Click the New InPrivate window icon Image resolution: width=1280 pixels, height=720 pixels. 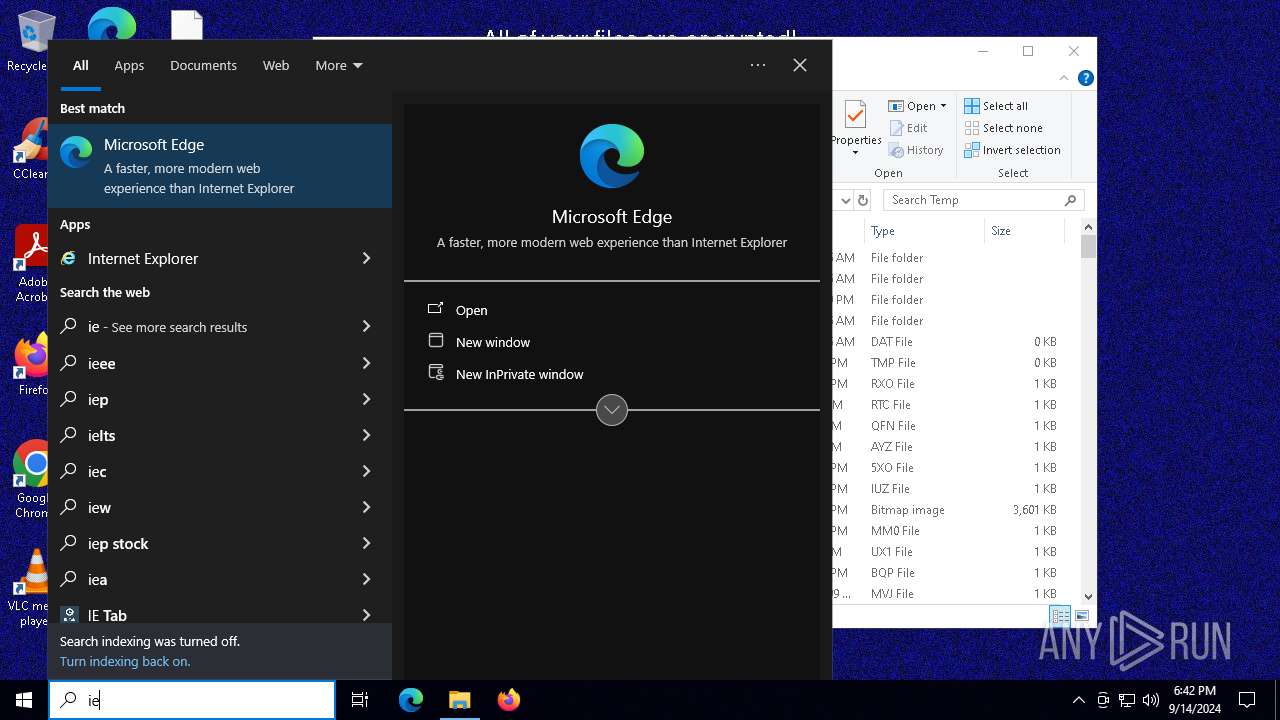[x=436, y=373]
